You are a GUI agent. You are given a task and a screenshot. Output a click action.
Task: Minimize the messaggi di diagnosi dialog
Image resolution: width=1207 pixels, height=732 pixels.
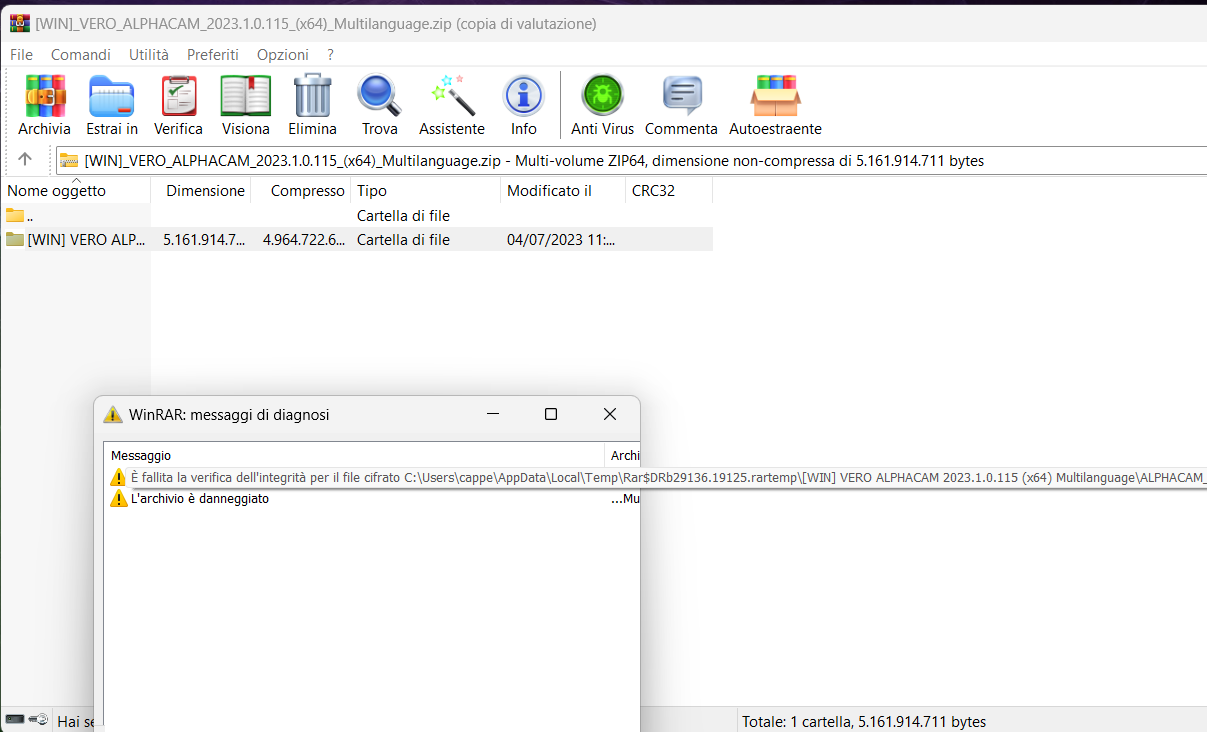pos(491,414)
